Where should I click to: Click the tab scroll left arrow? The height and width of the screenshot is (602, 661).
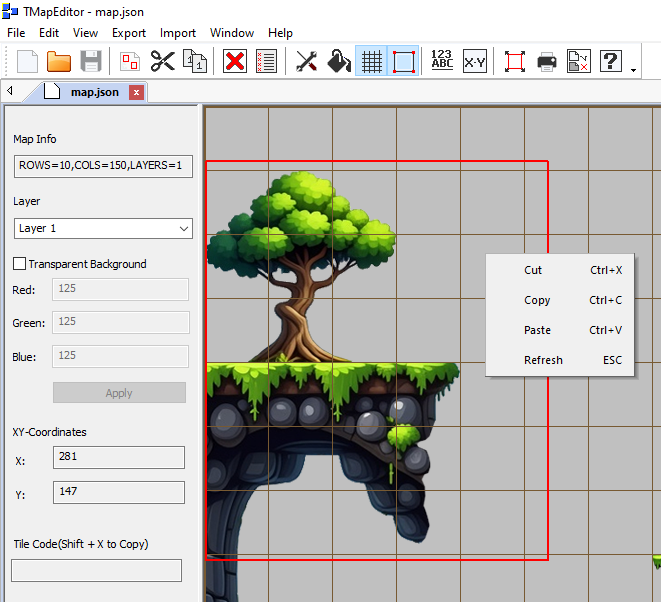10,92
